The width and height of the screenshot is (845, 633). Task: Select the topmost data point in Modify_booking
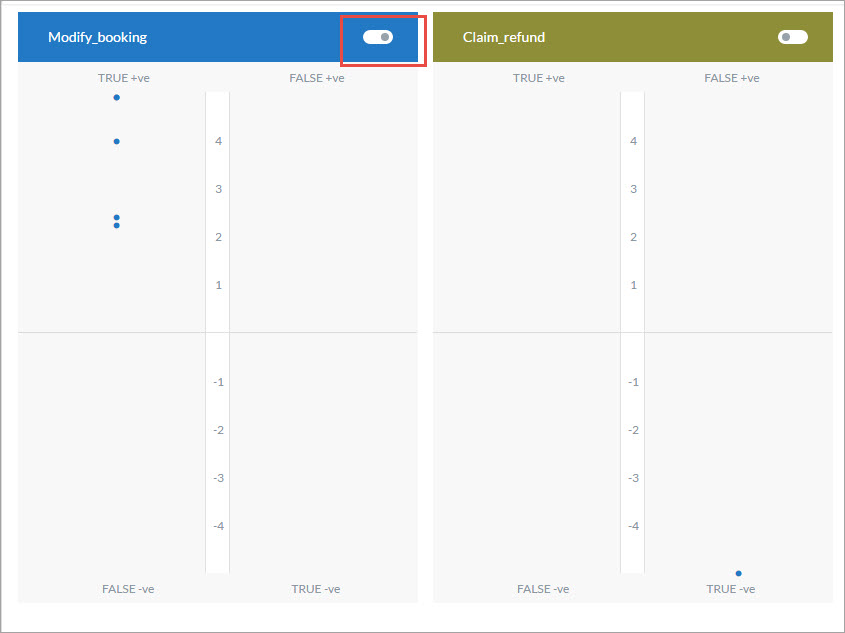(x=117, y=97)
